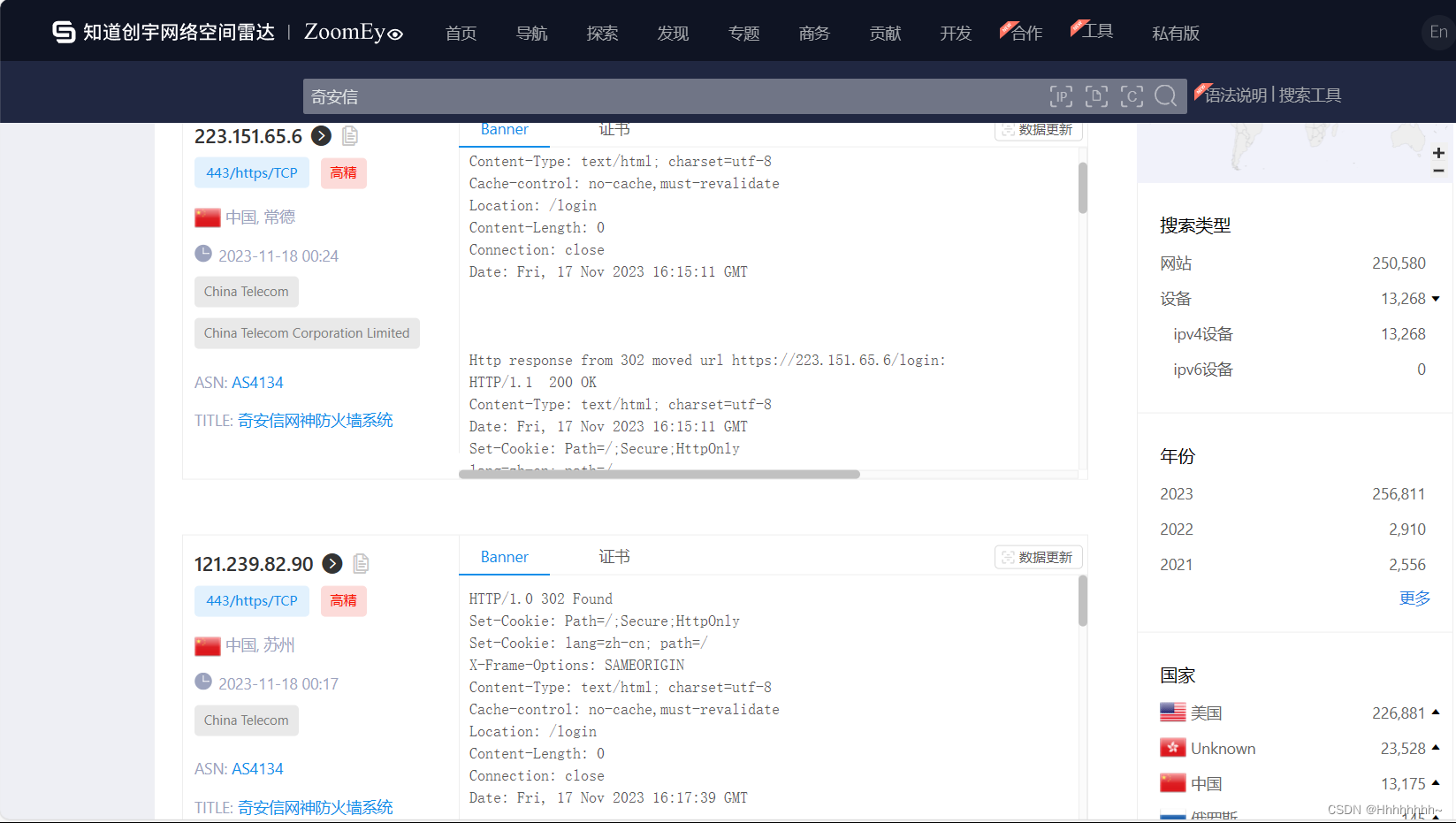Open the 合作 menu item
The width and height of the screenshot is (1456, 823).
[x=1026, y=33]
